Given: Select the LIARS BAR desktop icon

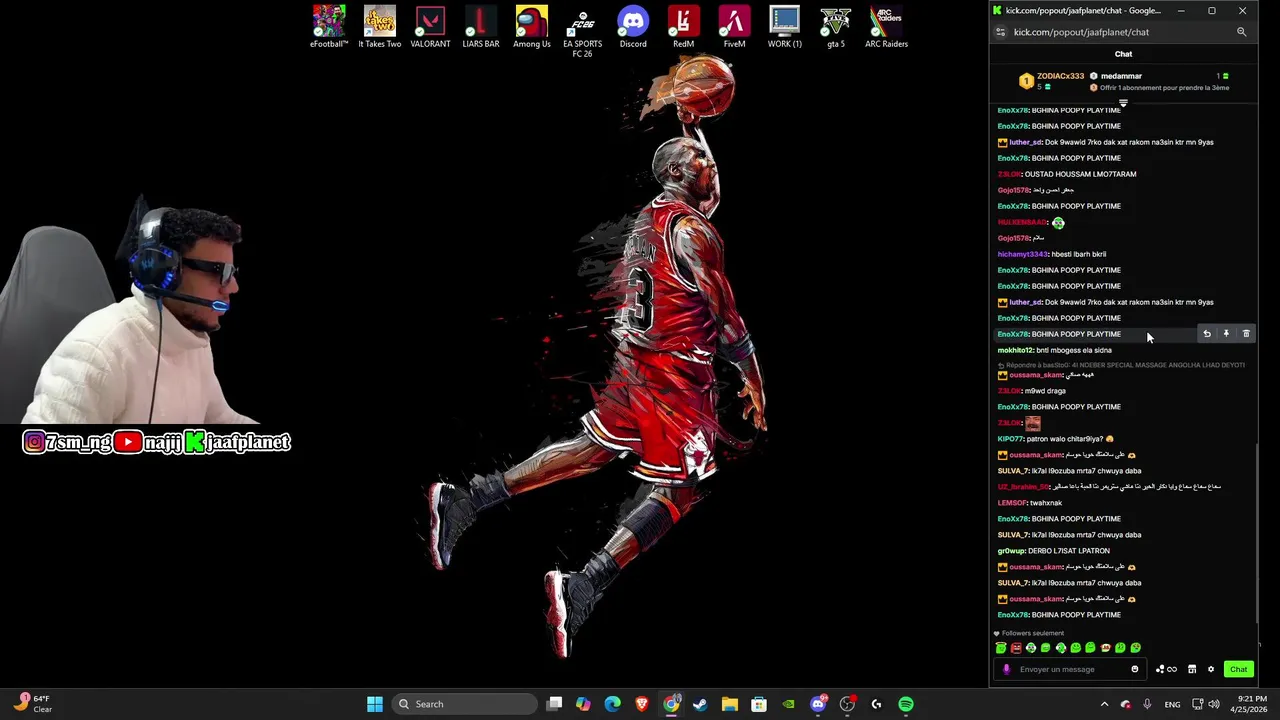Looking at the screenshot, I should [480, 27].
